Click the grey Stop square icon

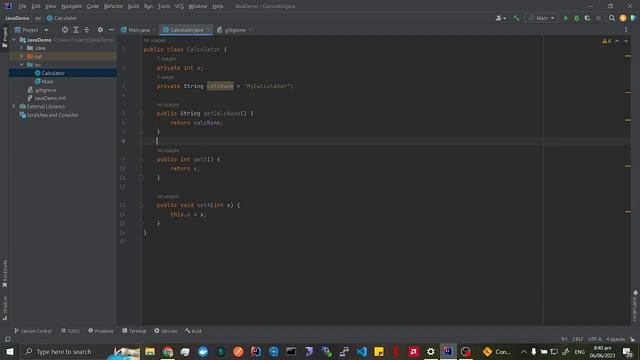598,18
